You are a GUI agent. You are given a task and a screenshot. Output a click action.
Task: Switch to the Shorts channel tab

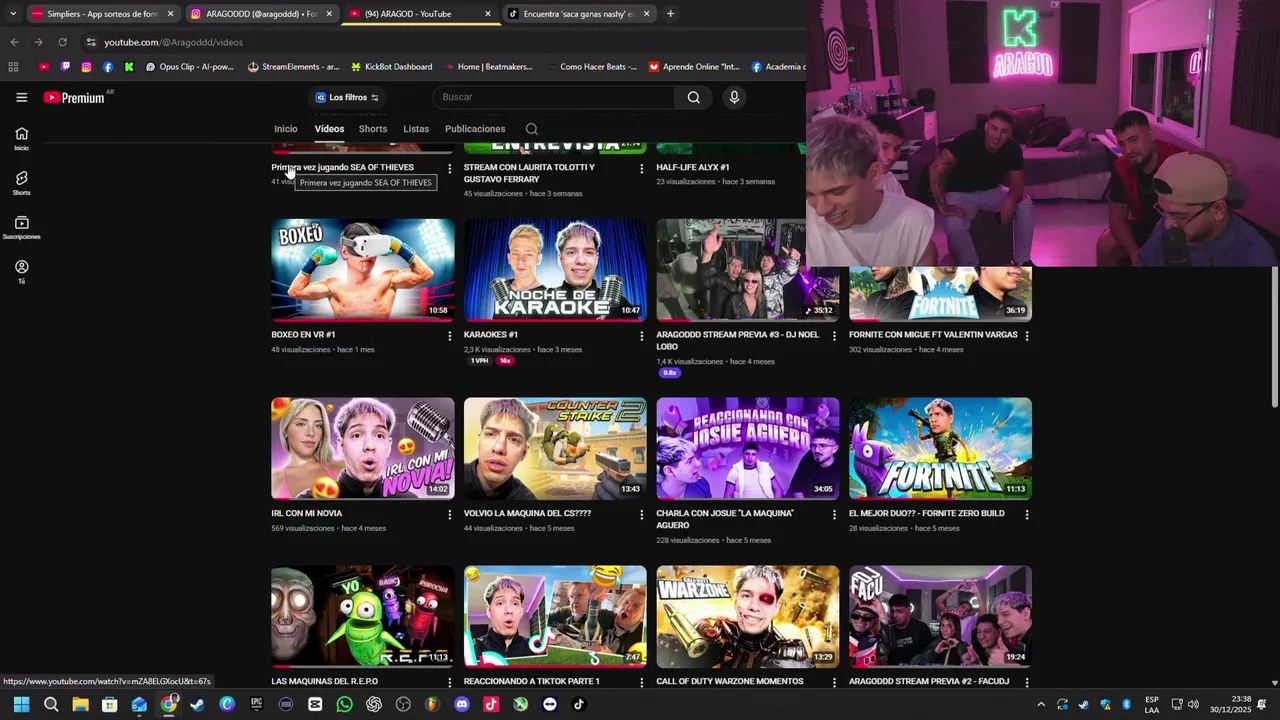pyautogui.click(x=373, y=129)
